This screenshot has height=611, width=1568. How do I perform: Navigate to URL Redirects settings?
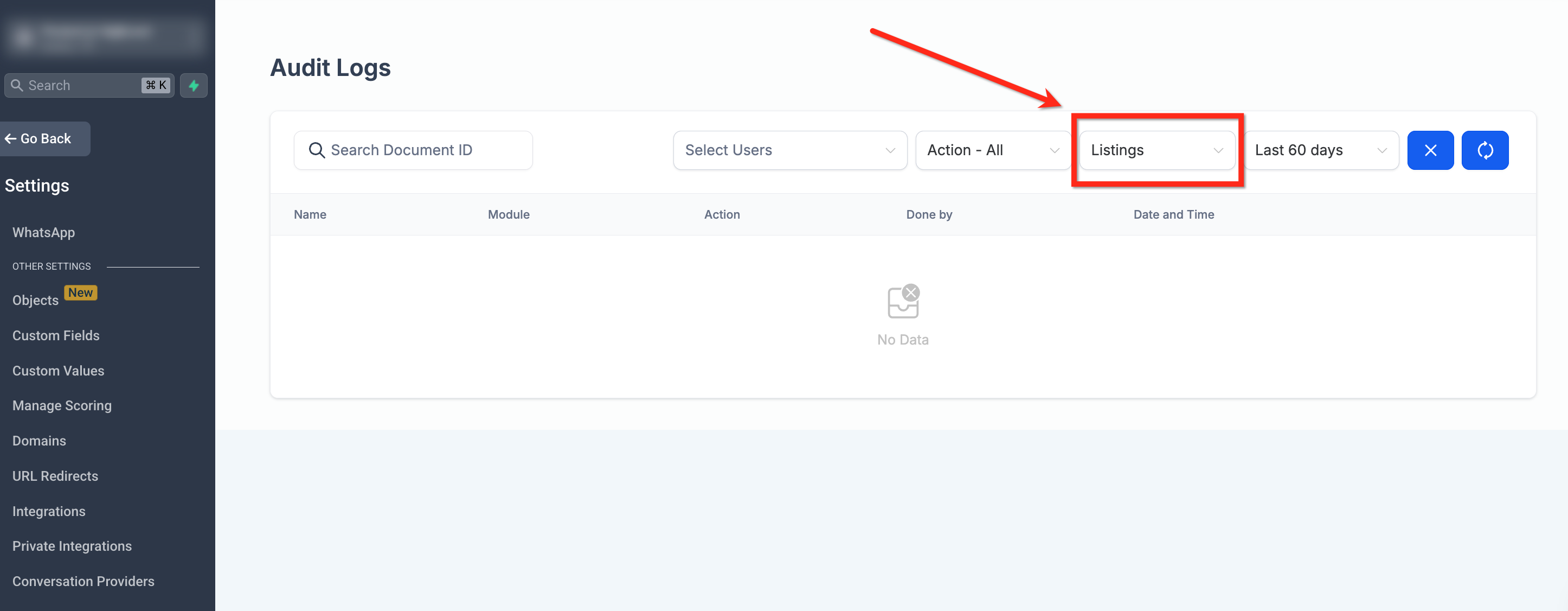pyautogui.click(x=55, y=476)
